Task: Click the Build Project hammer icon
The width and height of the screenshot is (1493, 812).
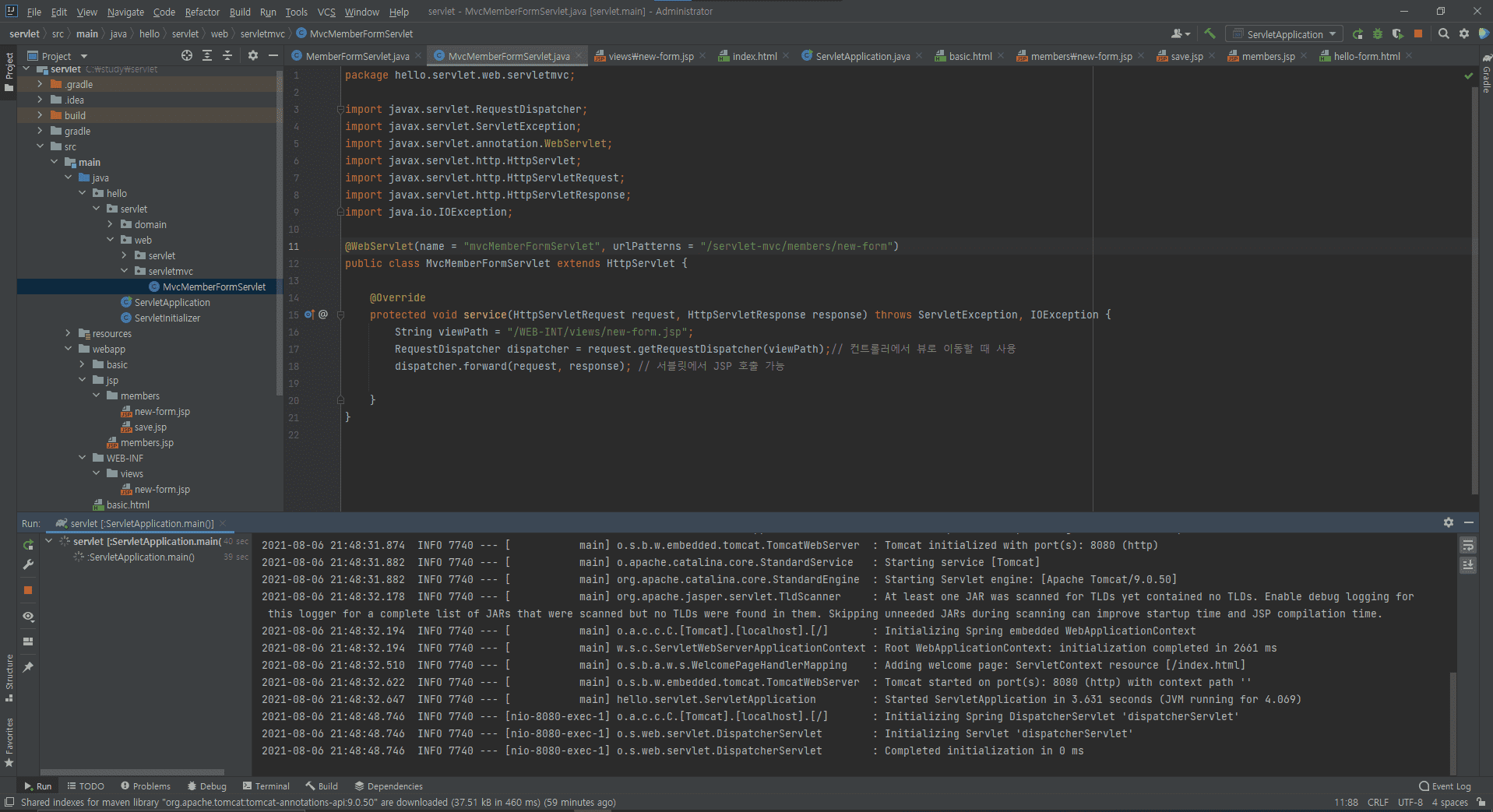Action: tap(1210, 33)
